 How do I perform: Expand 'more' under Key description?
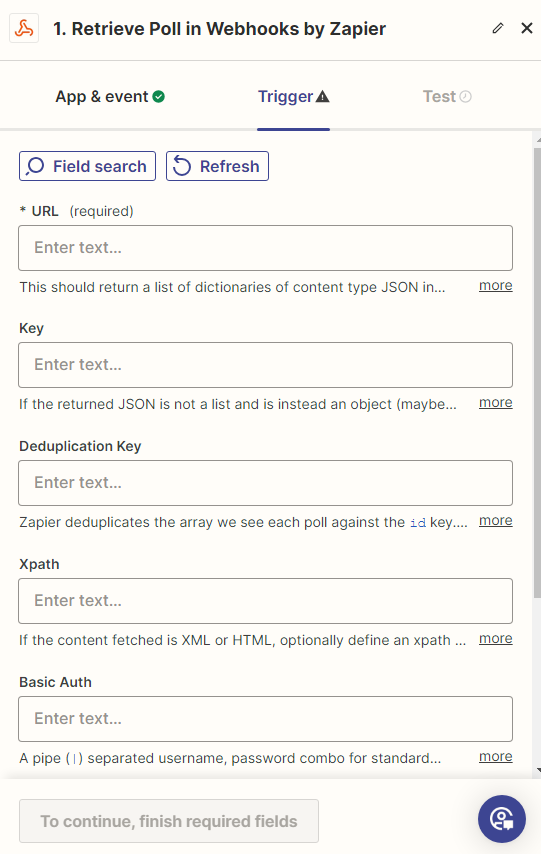[x=495, y=402]
